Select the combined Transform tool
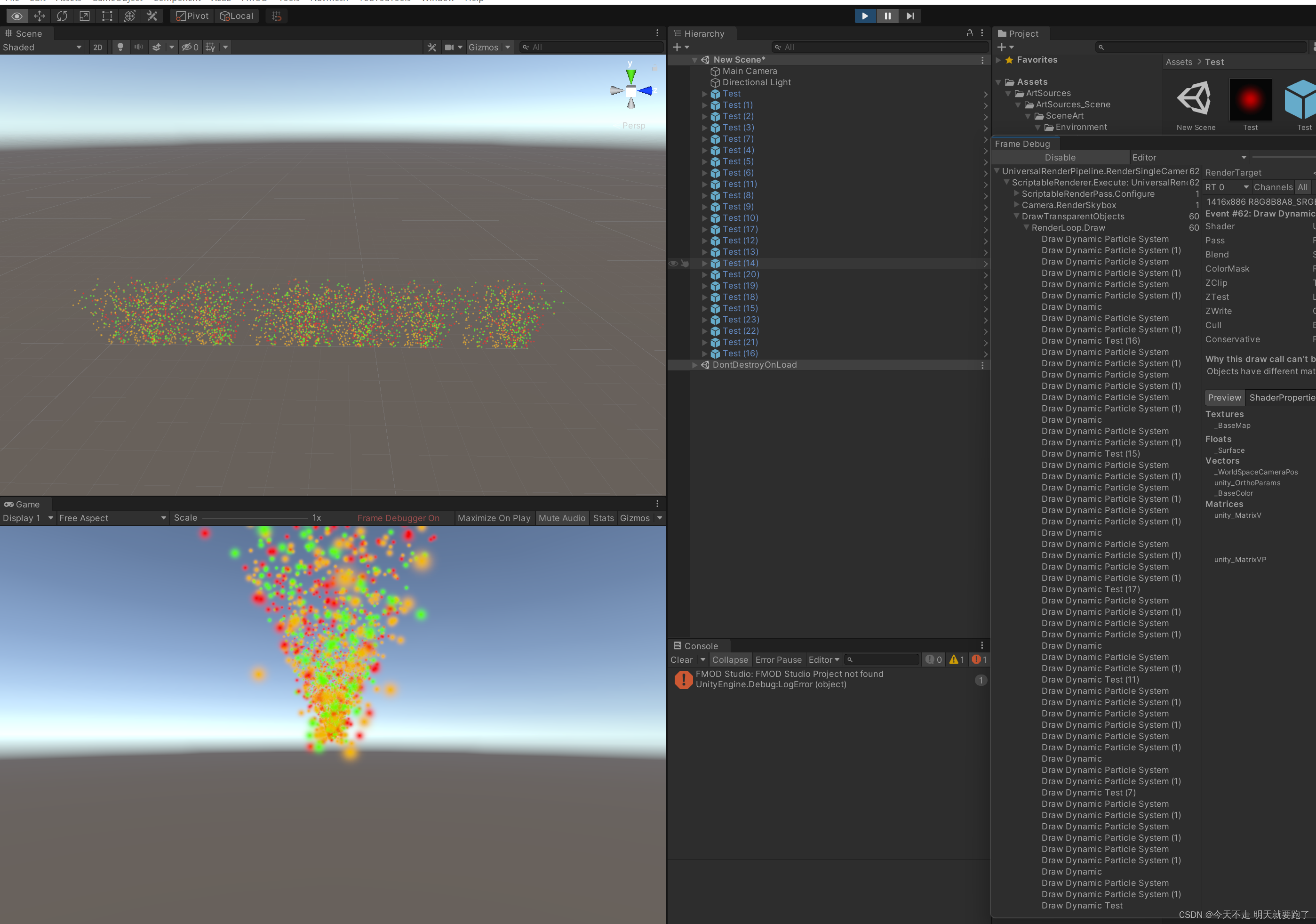 click(129, 16)
